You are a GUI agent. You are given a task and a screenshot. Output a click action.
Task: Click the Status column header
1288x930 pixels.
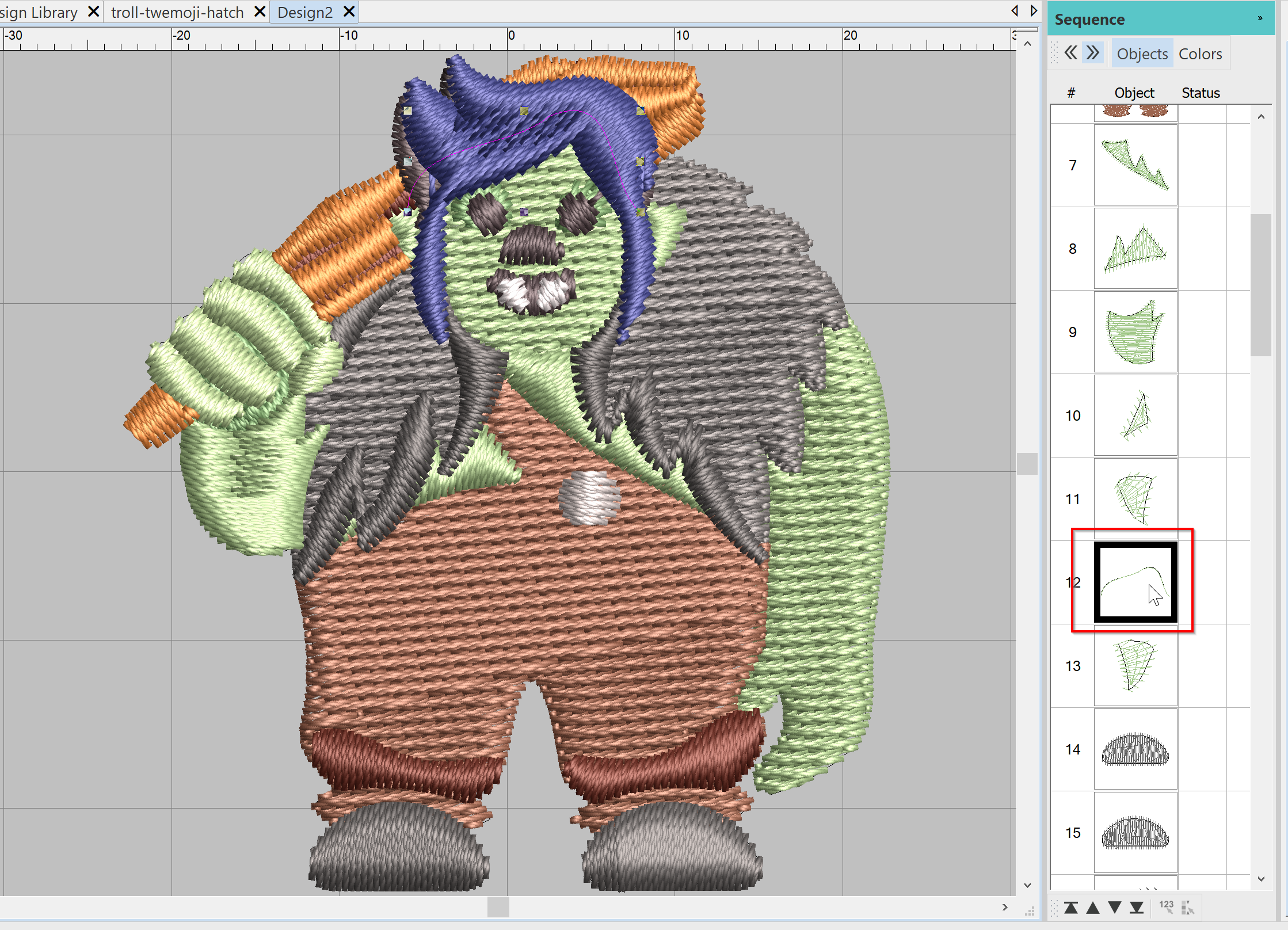[x=1201, y=93]
